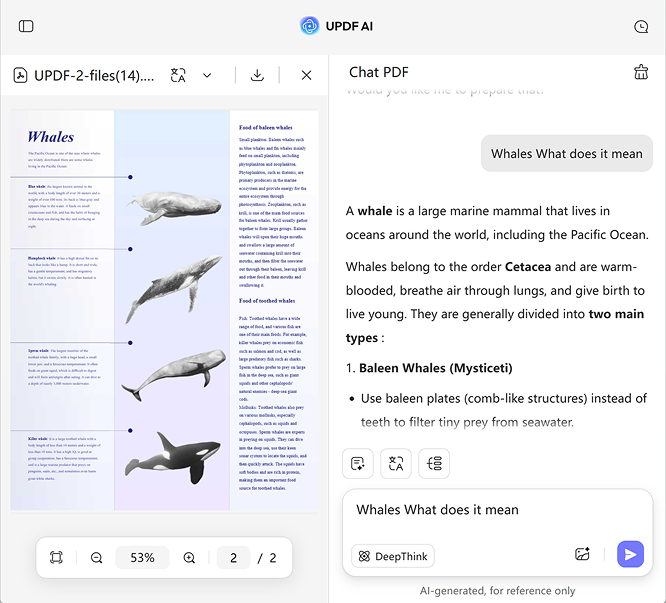Zoom in on the PDF

click(189, 558)
